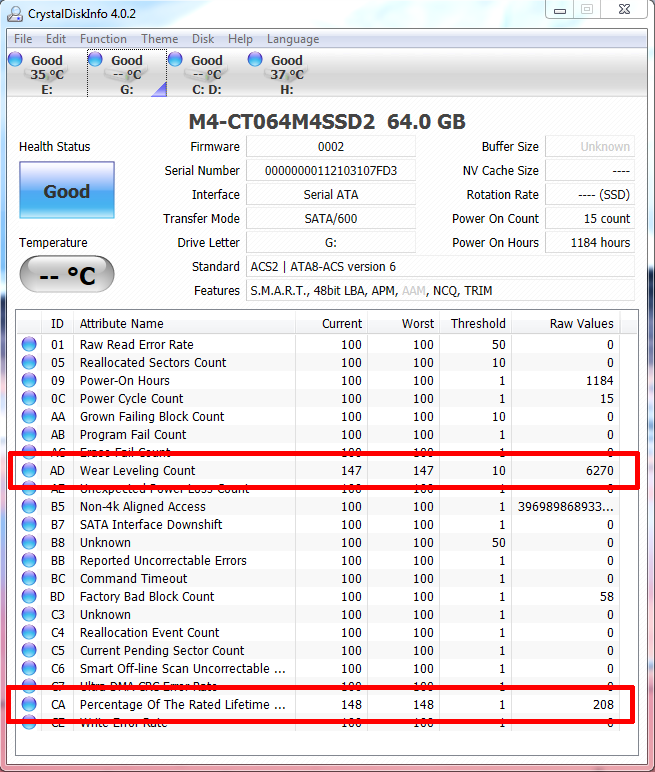This screenshot has width=655, height=772.
Task: Click the Standard field ACS2 | ATA8-ACS
Action: click(x=440, y=267)
